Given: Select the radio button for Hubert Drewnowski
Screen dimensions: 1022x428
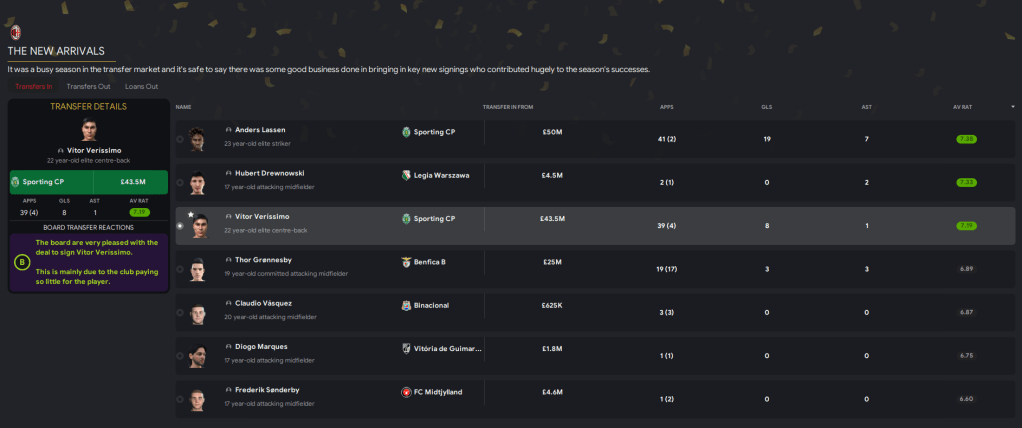Looking at the screenshot, I should (x=180, y=183).
